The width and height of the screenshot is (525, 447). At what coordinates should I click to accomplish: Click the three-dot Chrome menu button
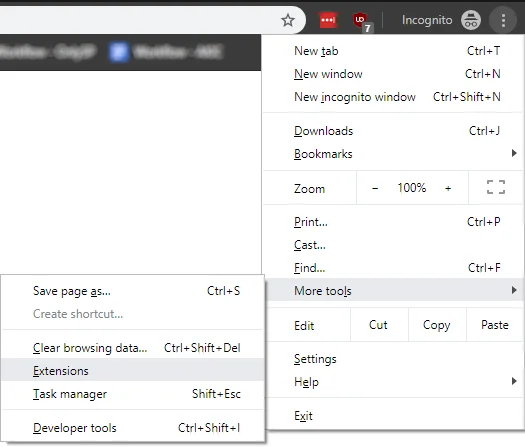pos(503,20)
